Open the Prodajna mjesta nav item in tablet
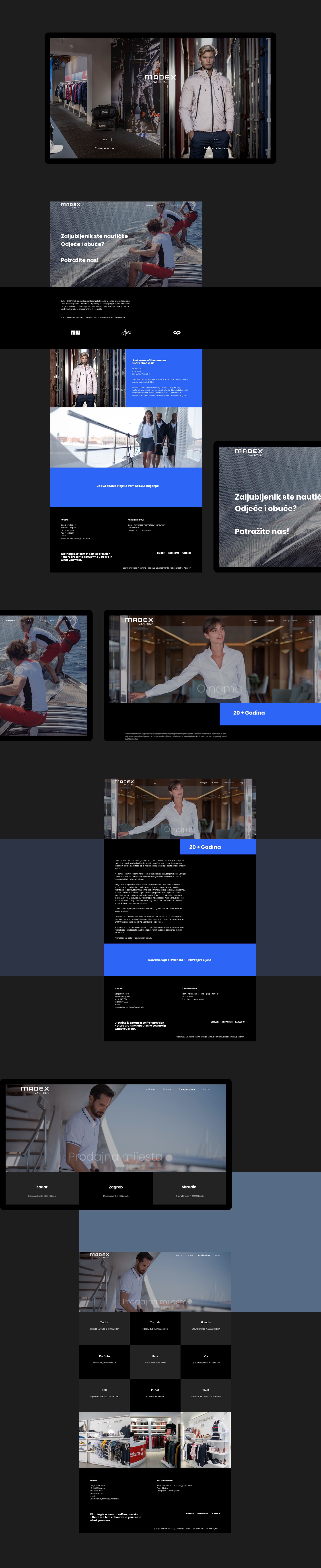Screen dimensions: 321x1568 point(186,1089)
